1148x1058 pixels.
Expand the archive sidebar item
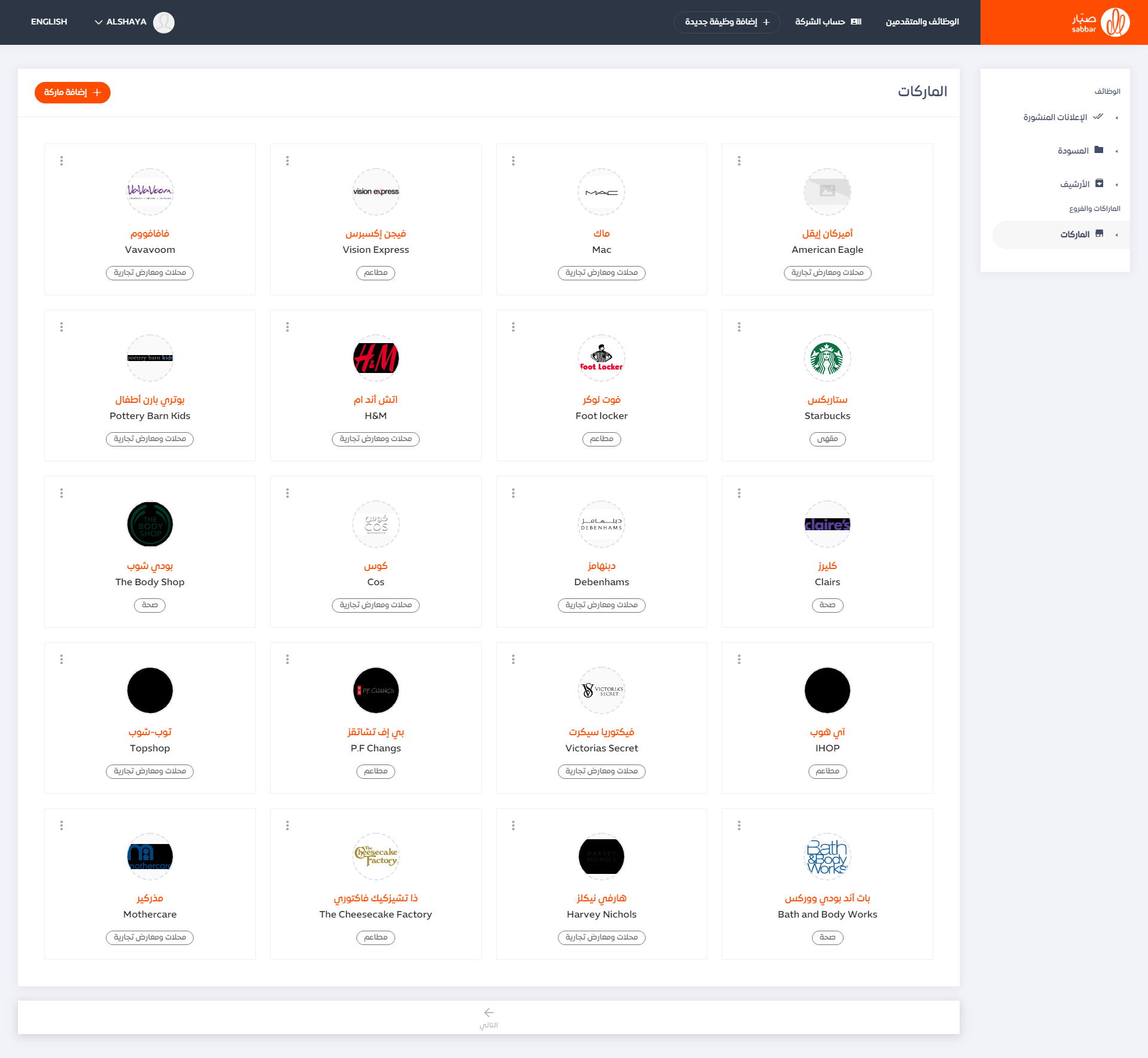1075,184
